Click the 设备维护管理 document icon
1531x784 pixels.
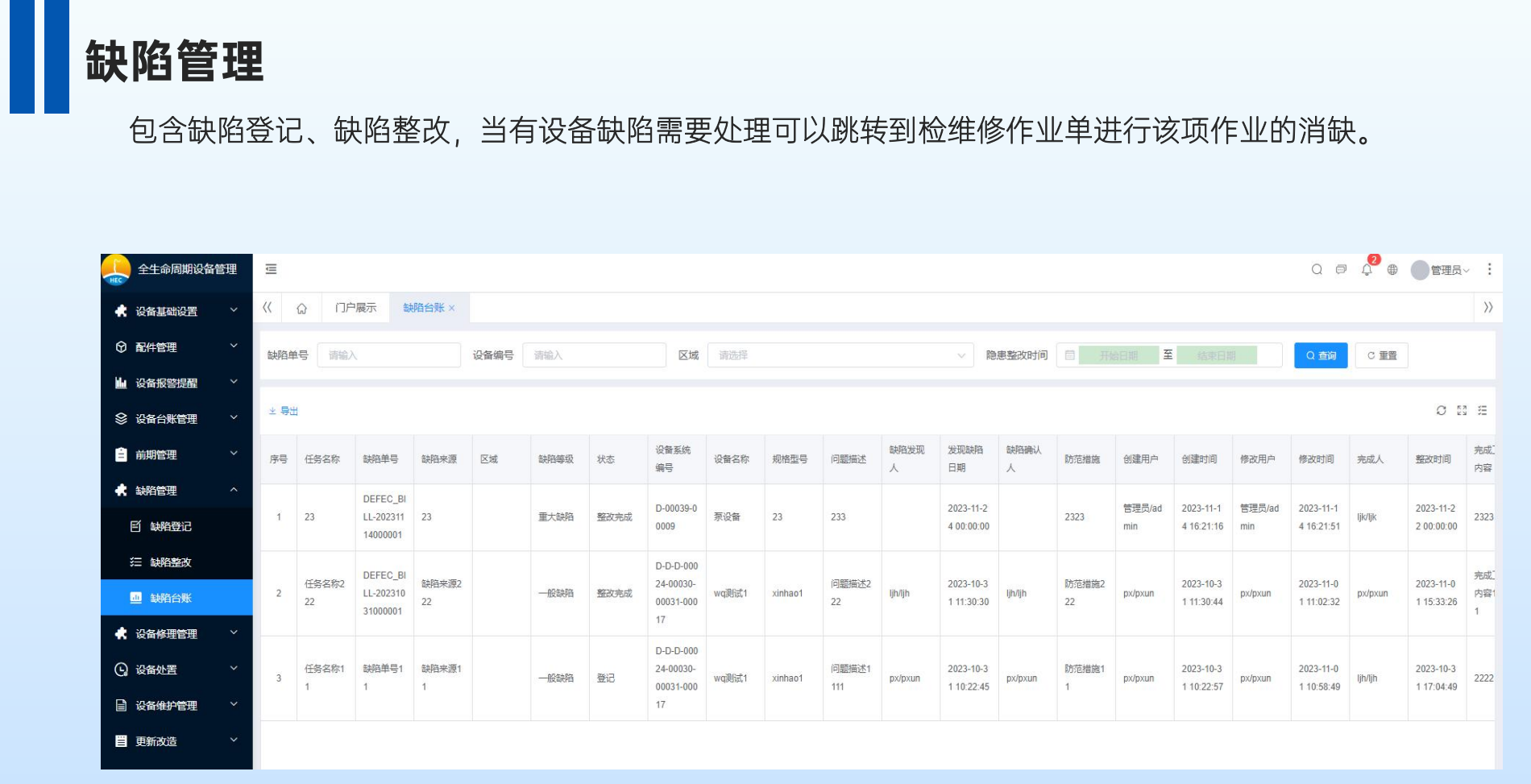(x=121, y=705)
